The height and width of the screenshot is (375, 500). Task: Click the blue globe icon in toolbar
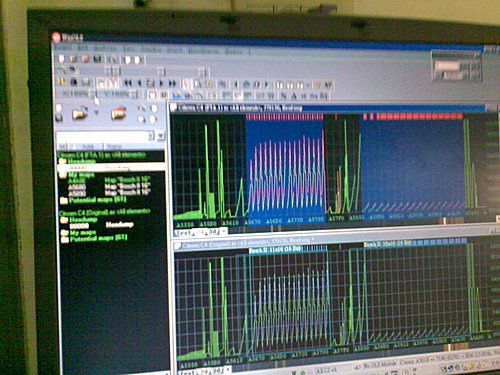point(246,85)
